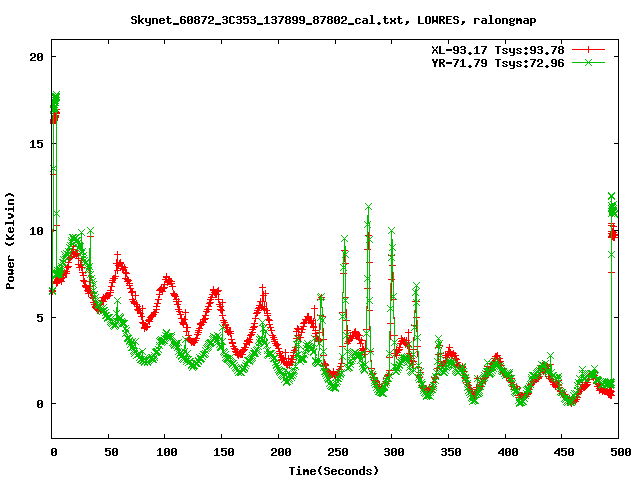Click the y-axis tick label 0

click(x=40, y=404)
